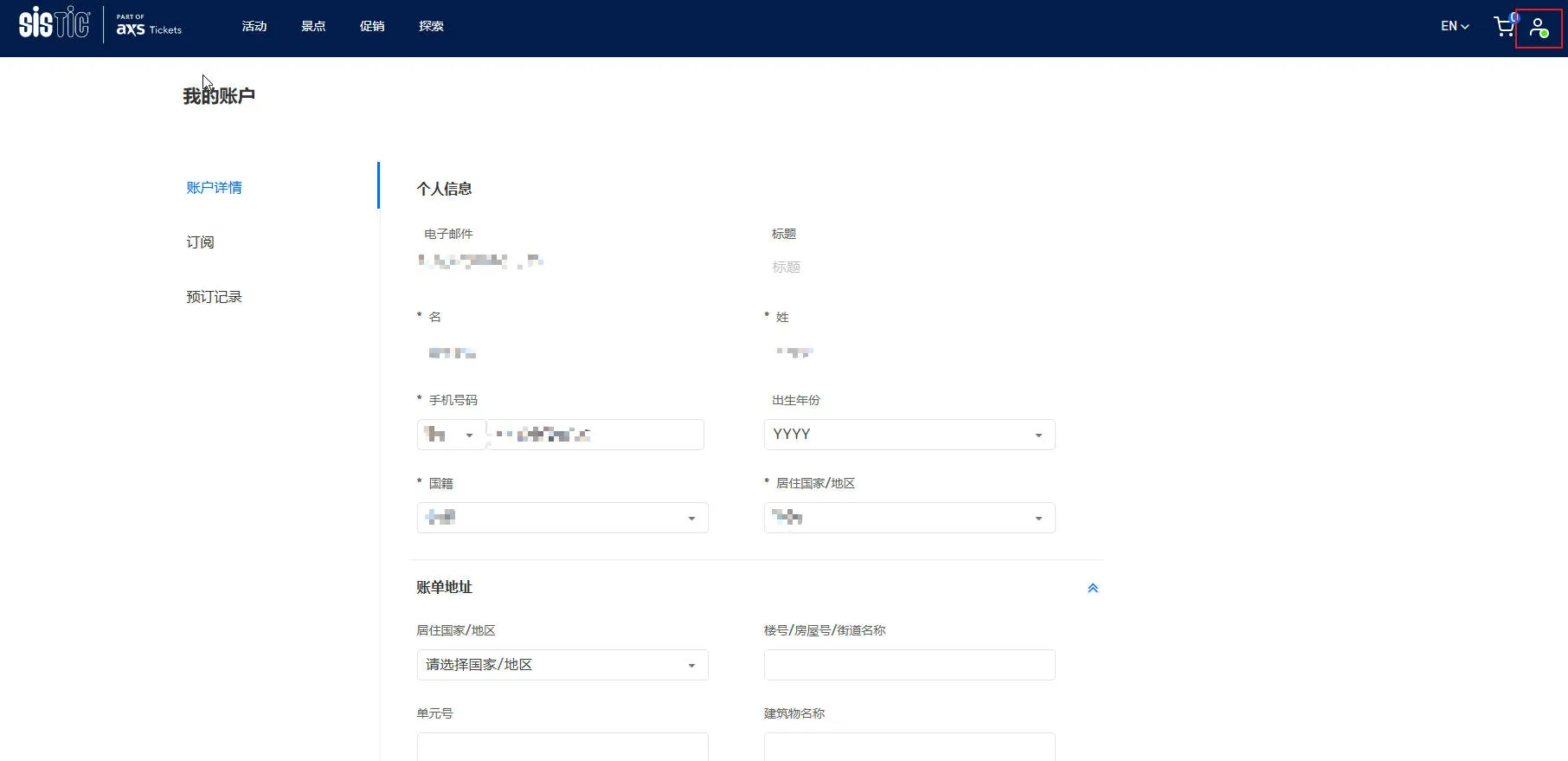Expand the 国籍 nationality dropdown

562,518
